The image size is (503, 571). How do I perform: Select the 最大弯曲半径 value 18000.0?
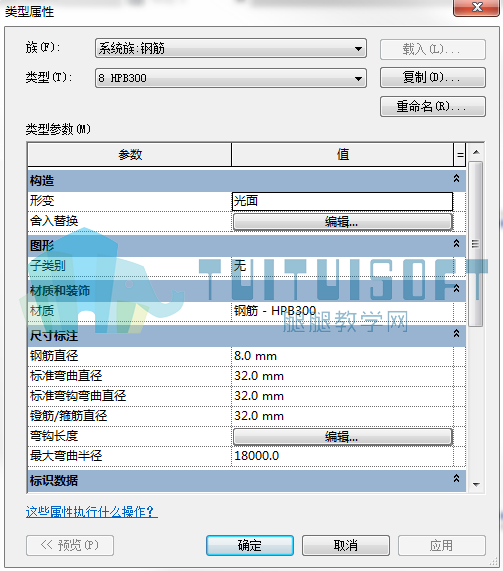[x=342, y=456]
